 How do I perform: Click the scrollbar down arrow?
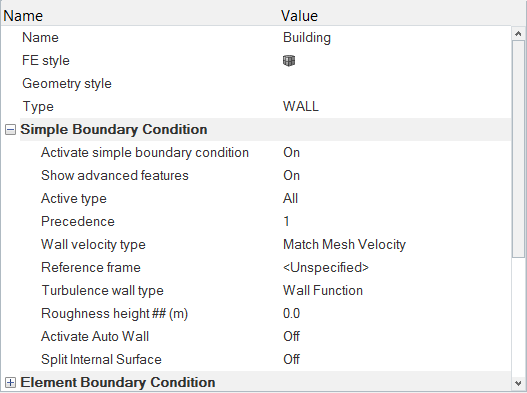[518, 383]
